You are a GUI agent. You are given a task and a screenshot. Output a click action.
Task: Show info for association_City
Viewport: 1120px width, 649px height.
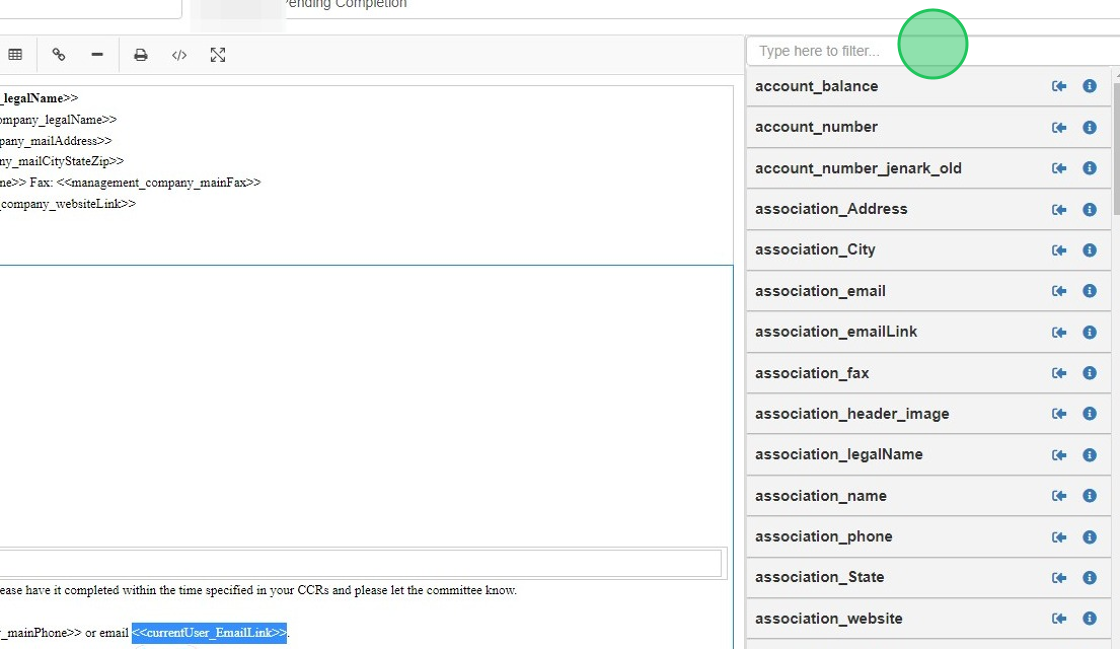(1089, 250)
